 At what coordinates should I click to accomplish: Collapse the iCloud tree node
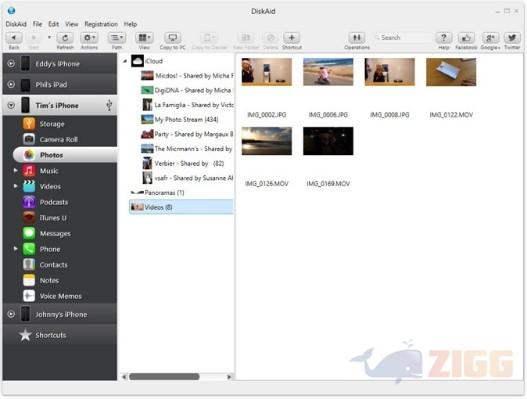[x=125, y=61]
